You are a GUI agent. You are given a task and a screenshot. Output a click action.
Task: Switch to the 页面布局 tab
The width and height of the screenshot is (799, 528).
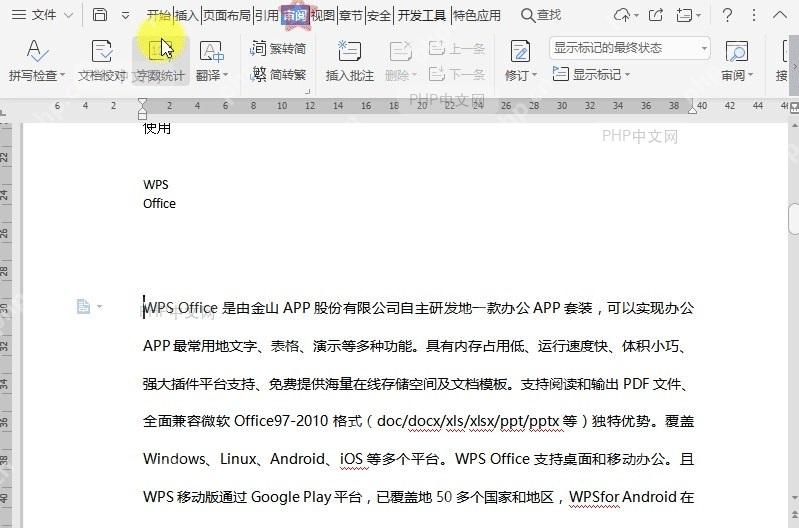227,16
